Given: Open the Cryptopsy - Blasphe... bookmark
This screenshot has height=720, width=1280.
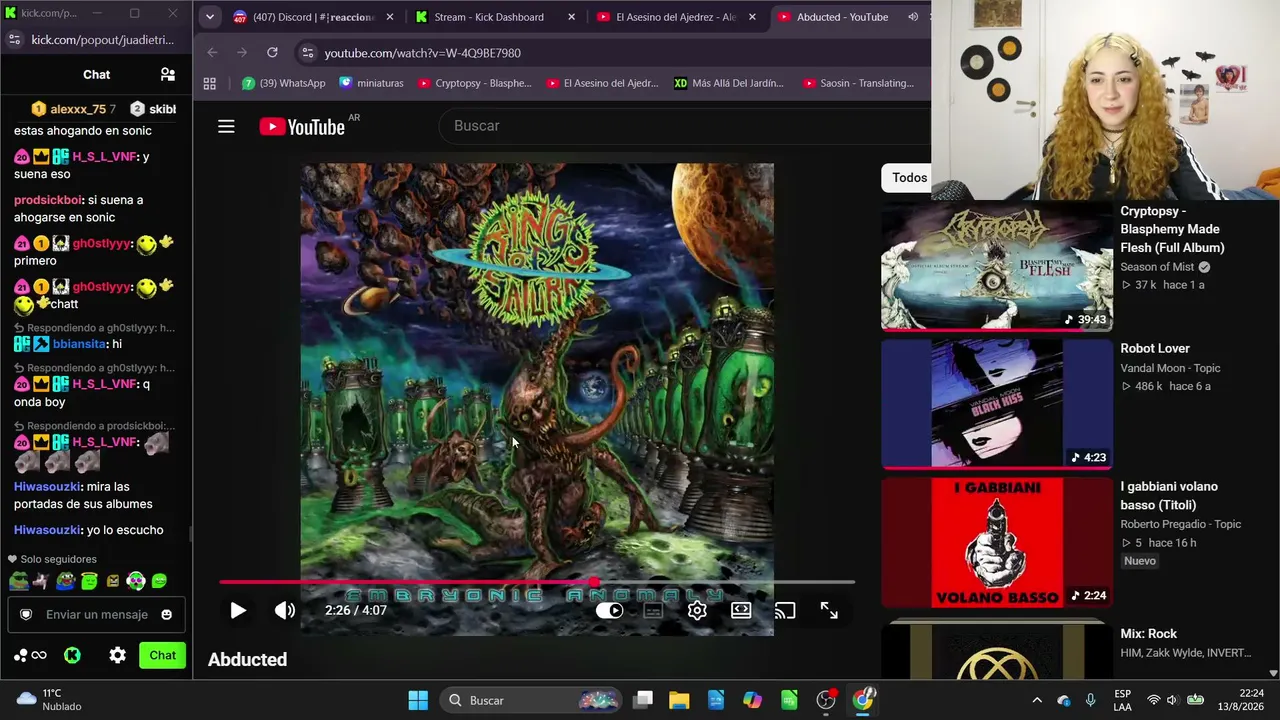Looking at the screenshot, I should (x=474, y=84).
